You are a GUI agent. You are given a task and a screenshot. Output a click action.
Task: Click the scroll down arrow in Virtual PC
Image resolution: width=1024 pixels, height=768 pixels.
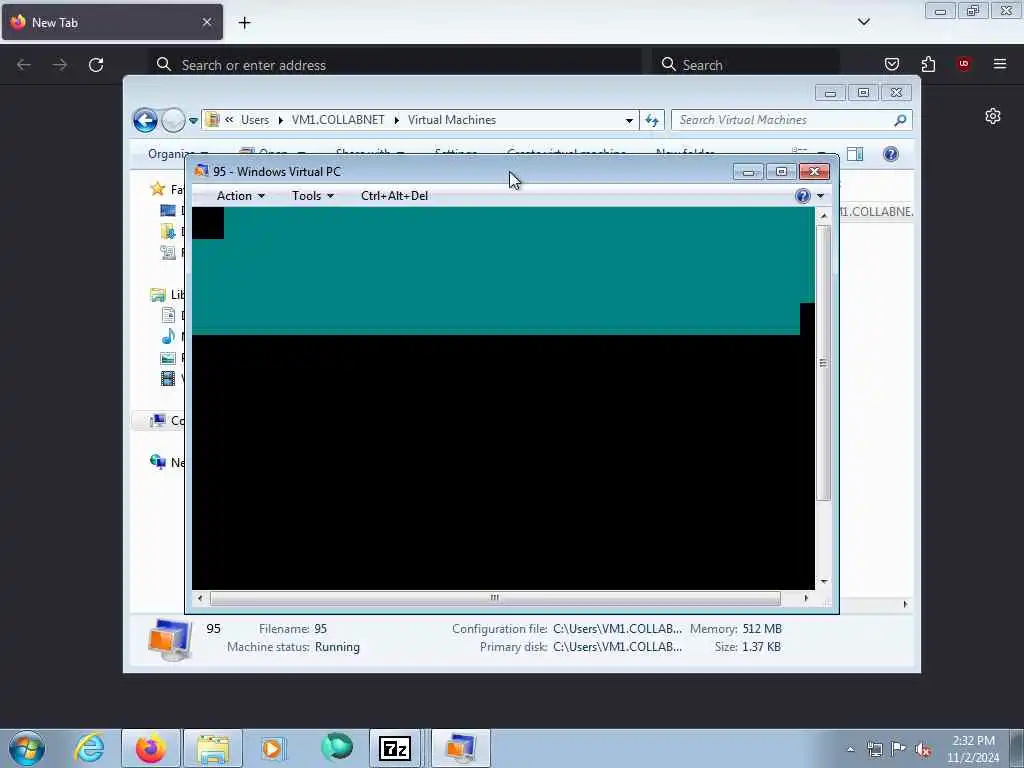coord(824,581)
